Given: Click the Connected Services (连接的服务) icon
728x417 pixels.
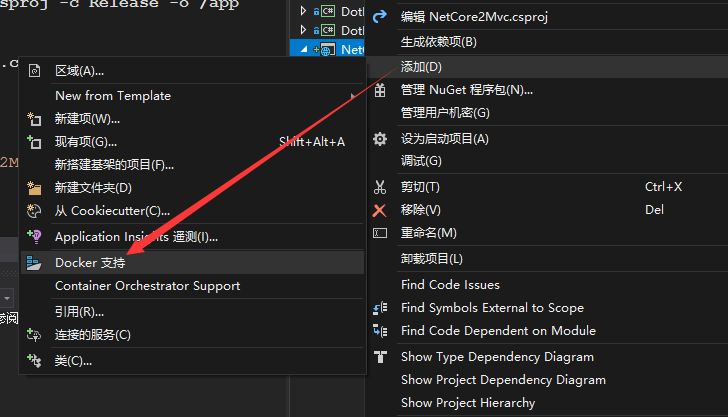Looking at the screenshot, I should 34,335.
